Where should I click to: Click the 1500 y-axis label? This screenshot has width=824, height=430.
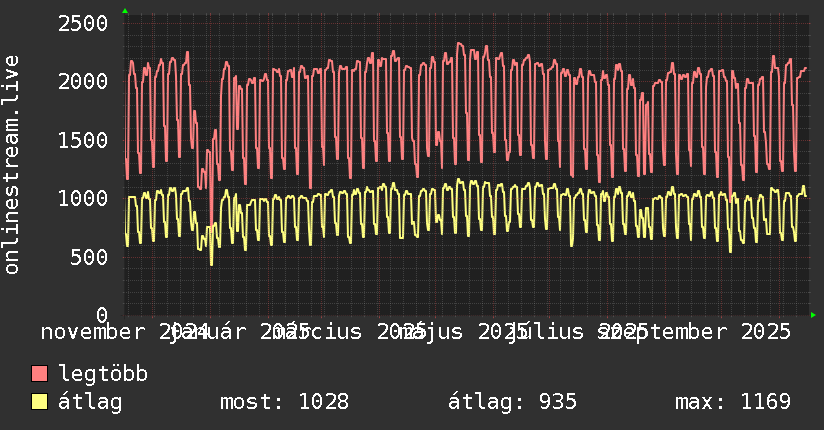click(83, 140)
